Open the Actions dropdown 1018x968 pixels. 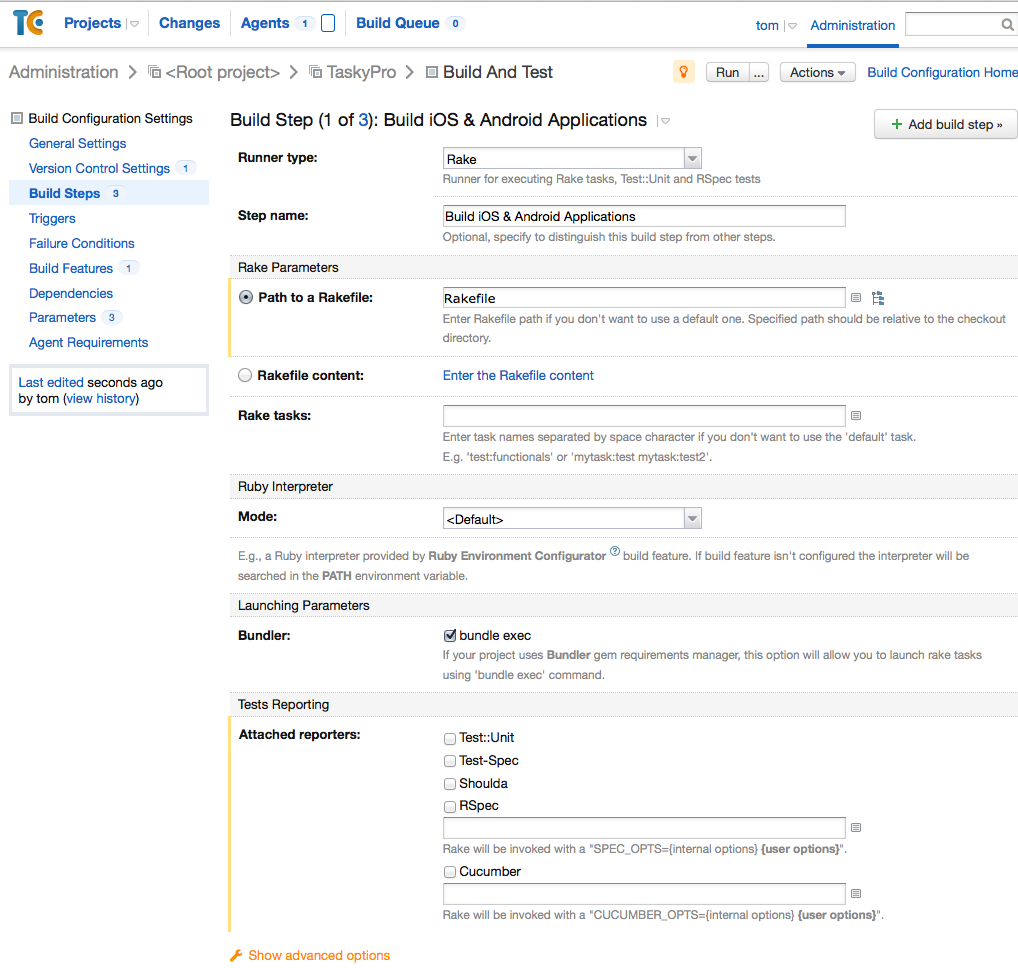click(817, 72)
